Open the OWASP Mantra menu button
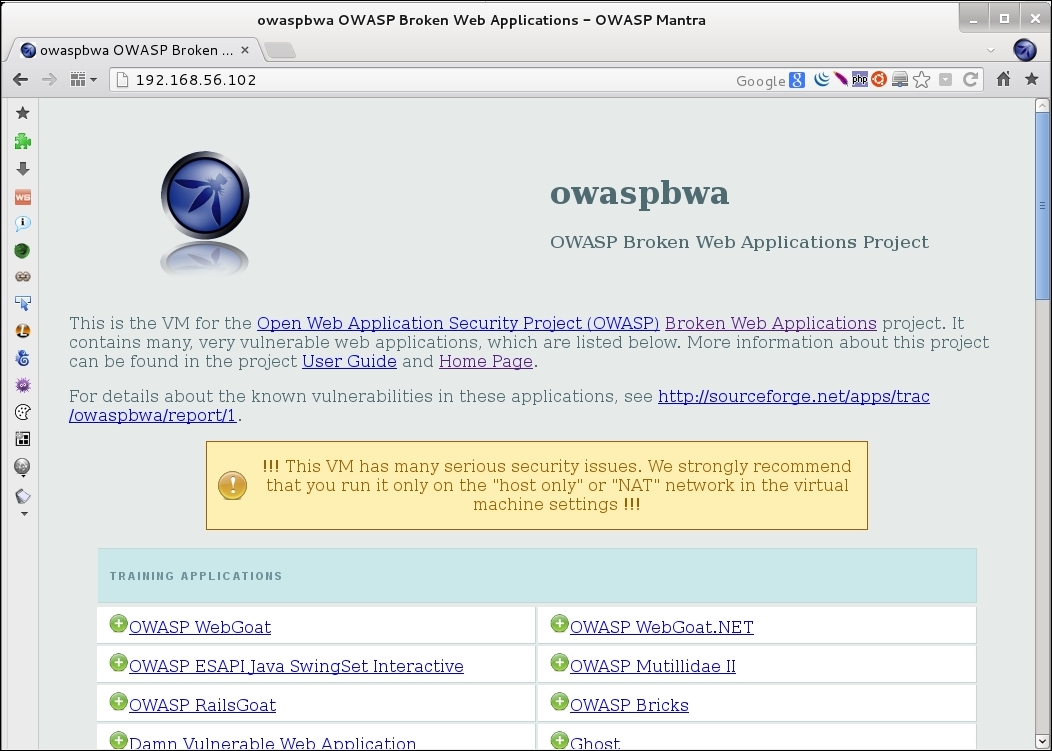 point(1025,50)
